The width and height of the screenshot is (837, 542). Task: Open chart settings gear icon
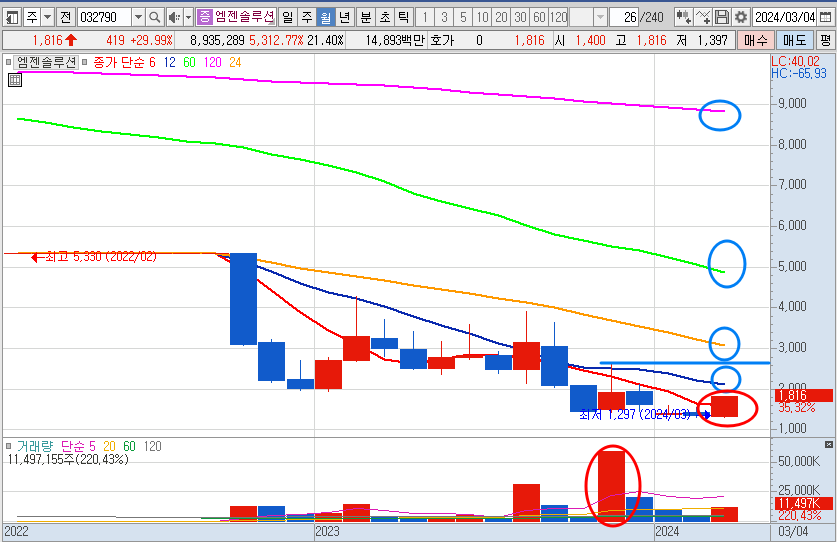tap(740, 18)
